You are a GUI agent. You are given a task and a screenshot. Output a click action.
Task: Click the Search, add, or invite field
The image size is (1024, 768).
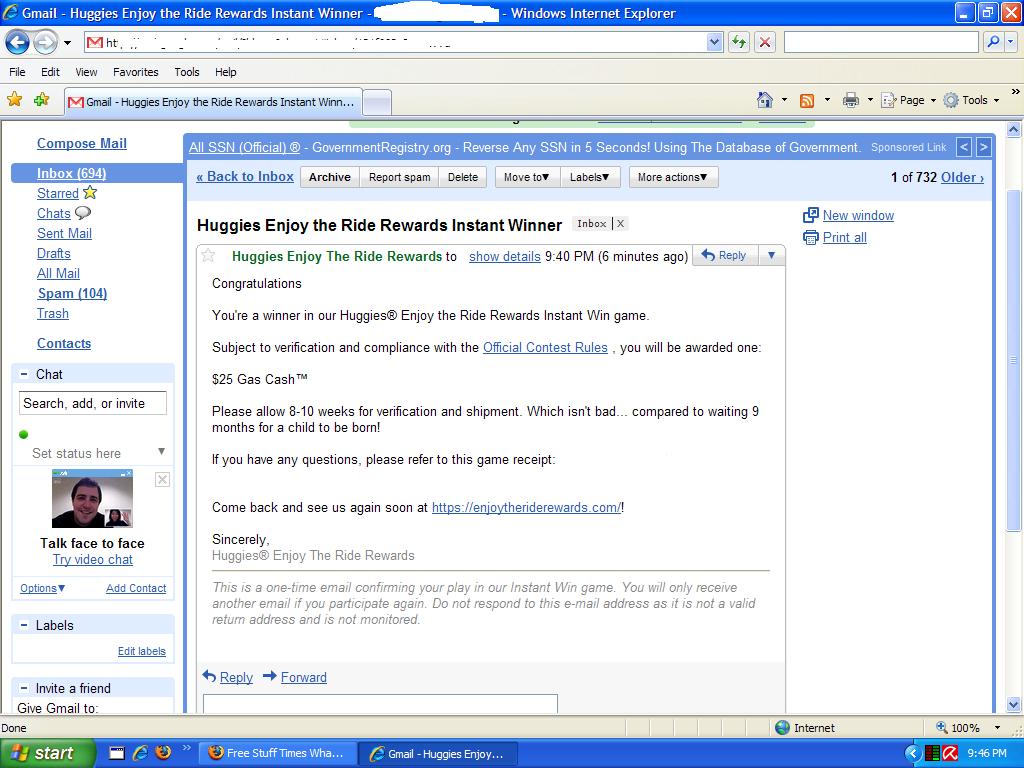pyautogui.click(x=93, y=404)
